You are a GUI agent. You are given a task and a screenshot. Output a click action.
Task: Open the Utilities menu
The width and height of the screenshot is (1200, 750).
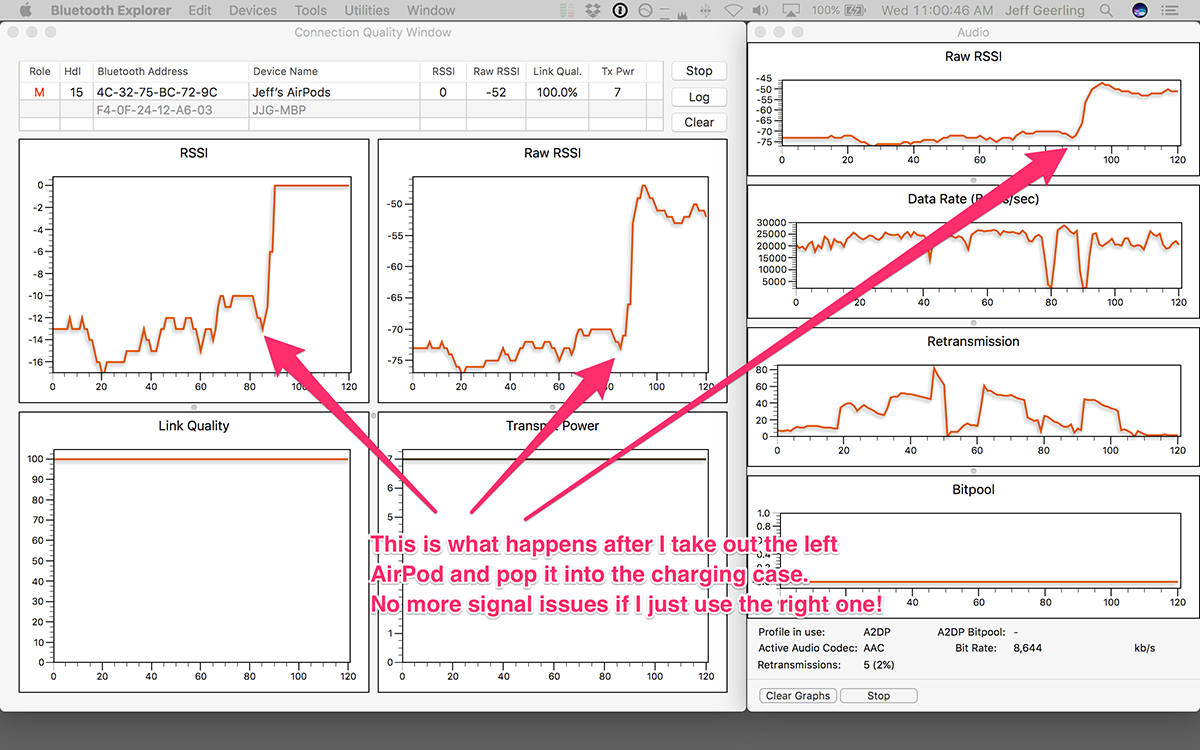pos(367,10)
